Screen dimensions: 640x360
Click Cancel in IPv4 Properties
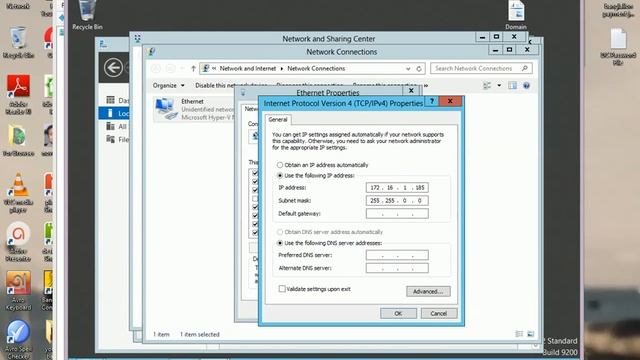(439, 313)
